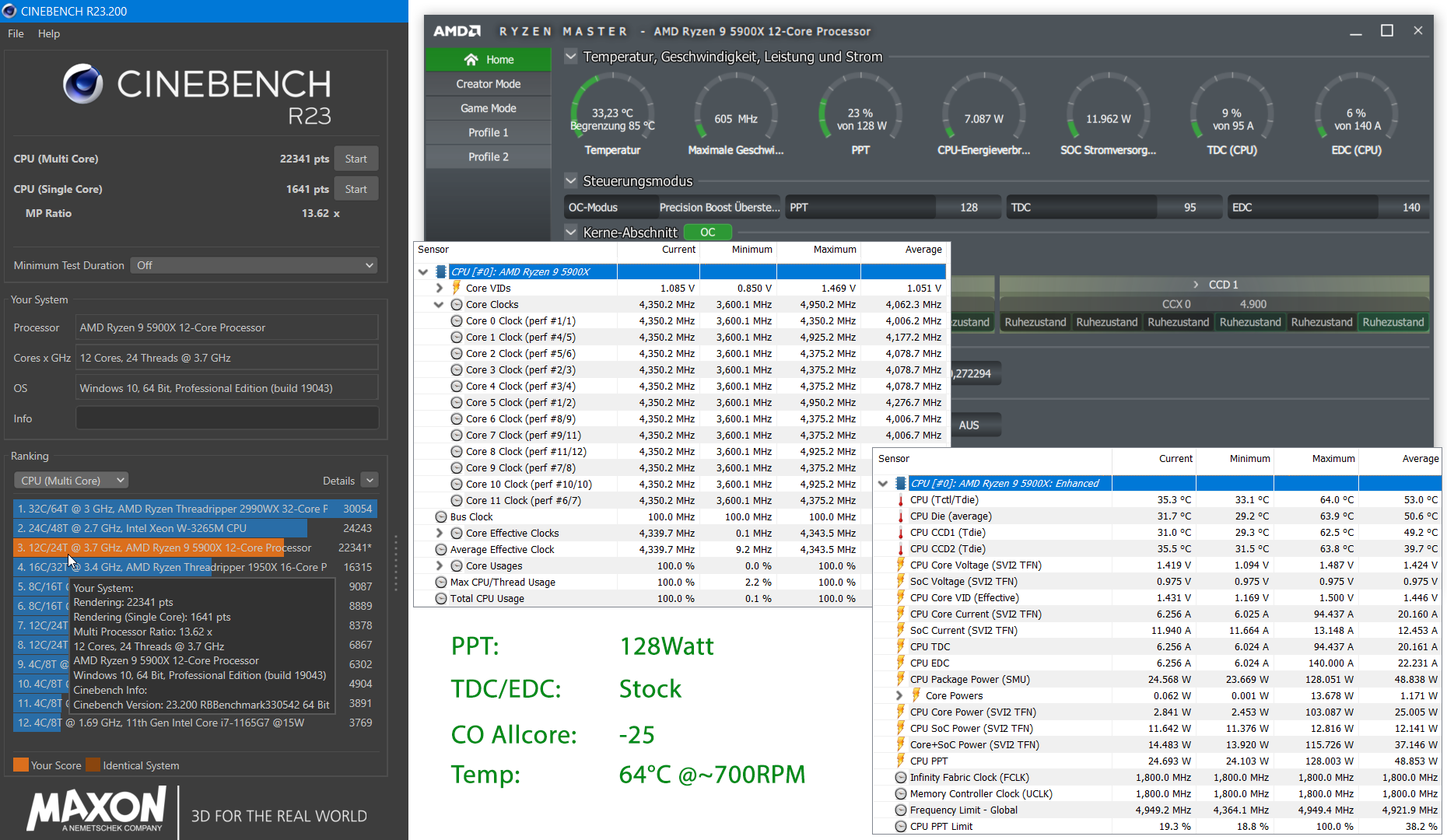Click the Identical System color swatch
Image resolution: width=1447 pixels, height=840 pixels.
[x=93, y=765]
